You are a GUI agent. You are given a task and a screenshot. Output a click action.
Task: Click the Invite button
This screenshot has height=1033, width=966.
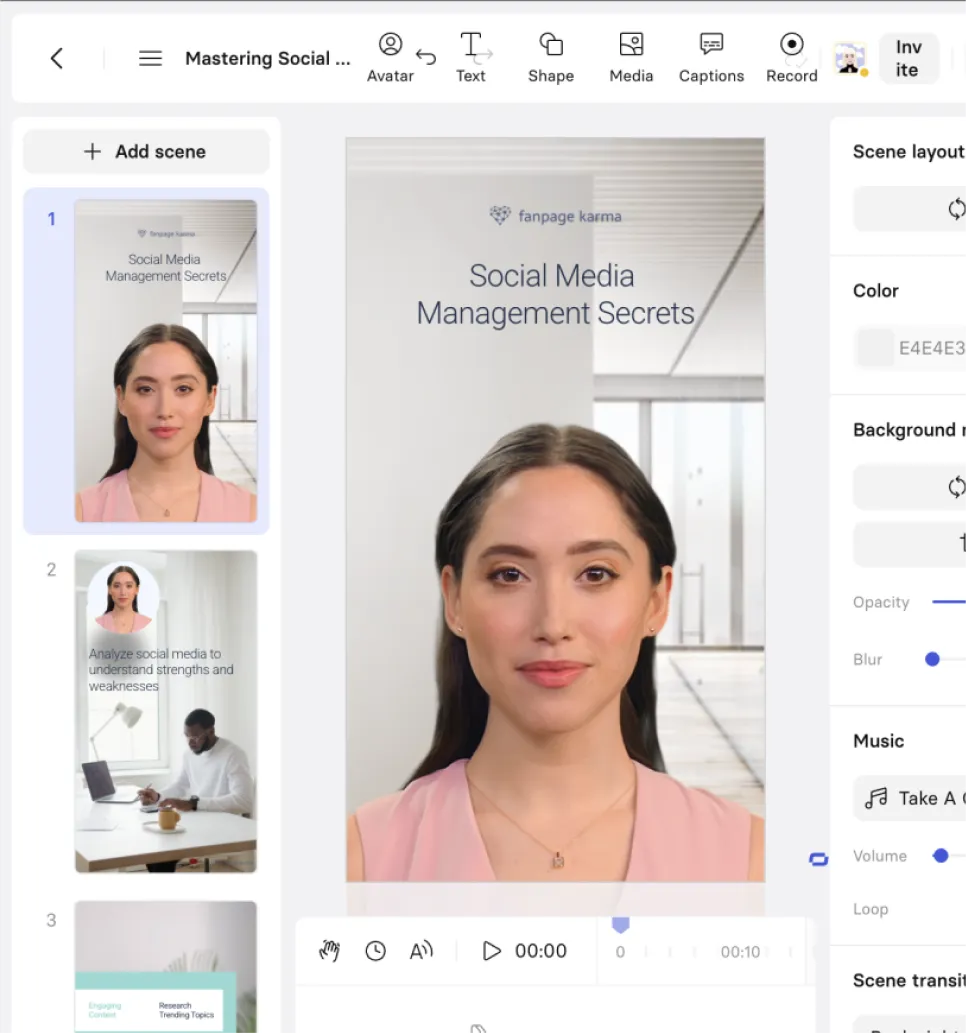(x=908, y=58)
